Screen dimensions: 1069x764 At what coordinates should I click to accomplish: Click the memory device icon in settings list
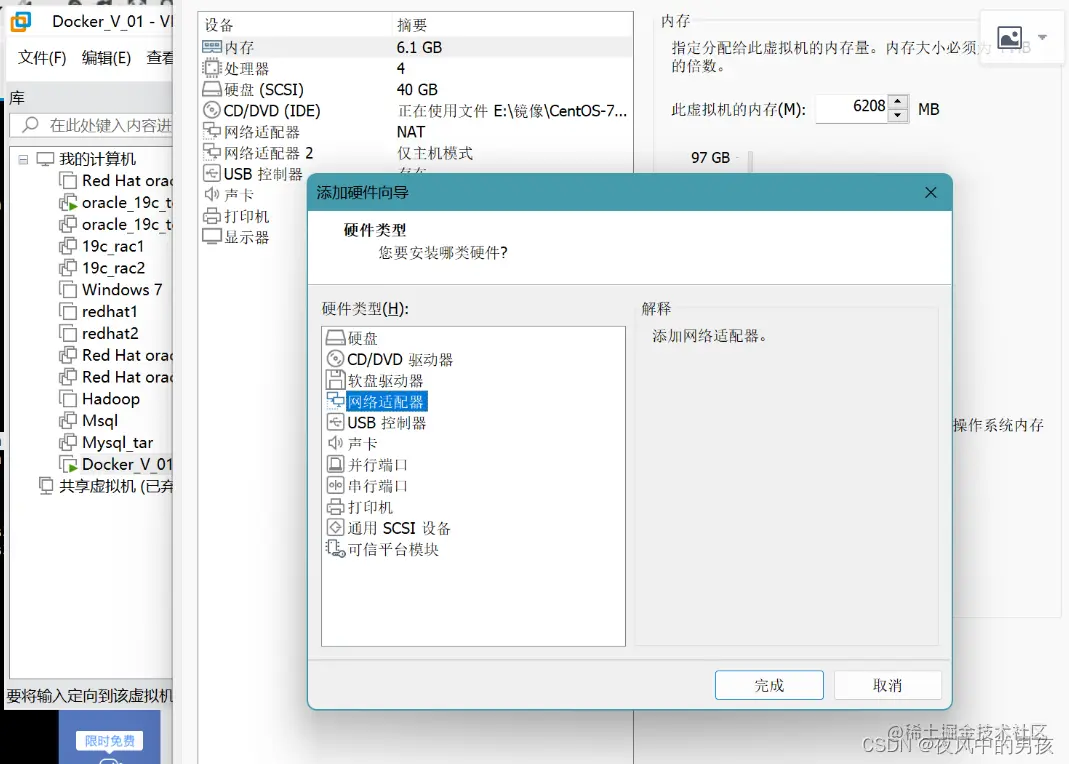212,46
